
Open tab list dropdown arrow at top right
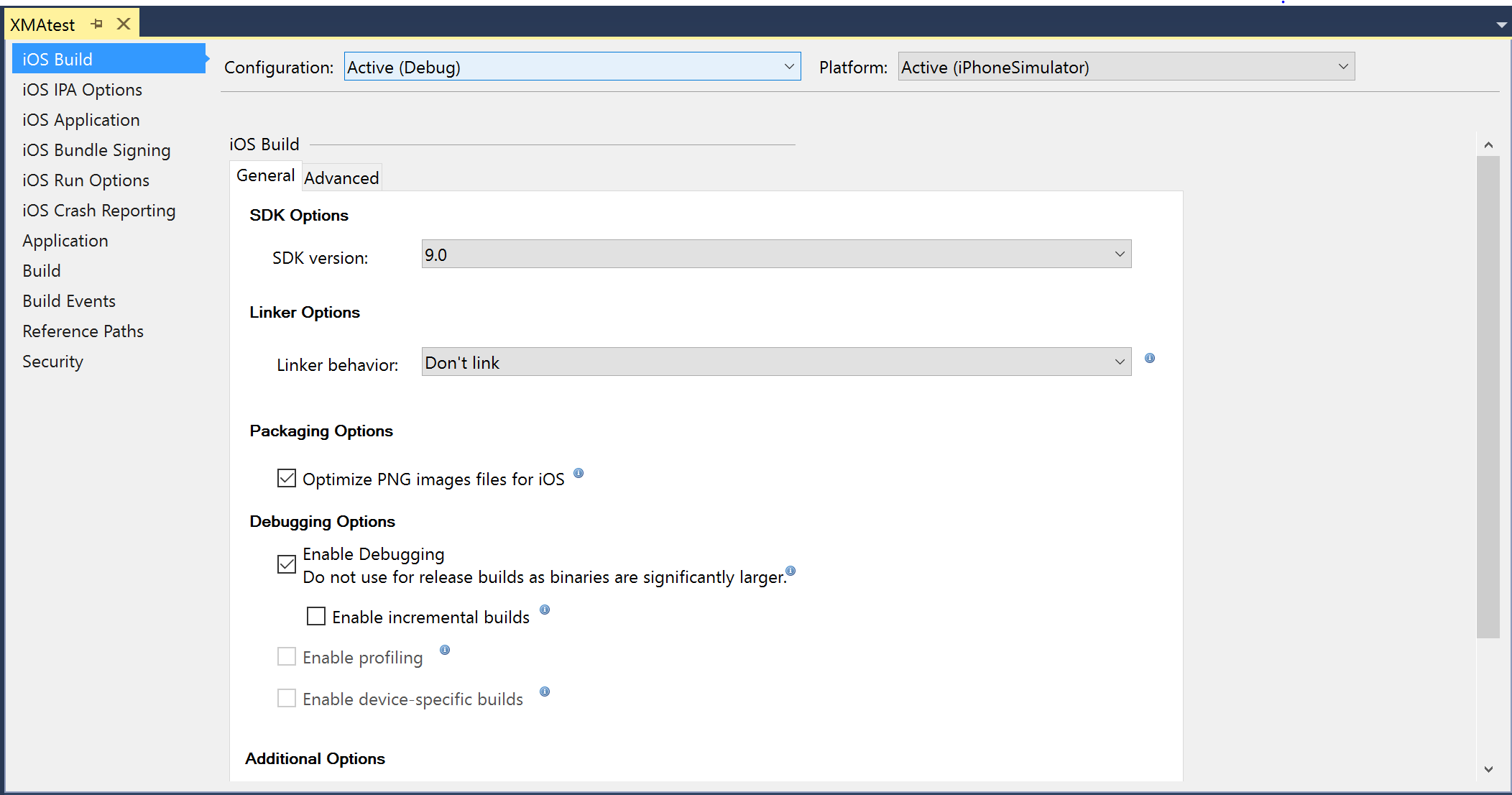1501,25
